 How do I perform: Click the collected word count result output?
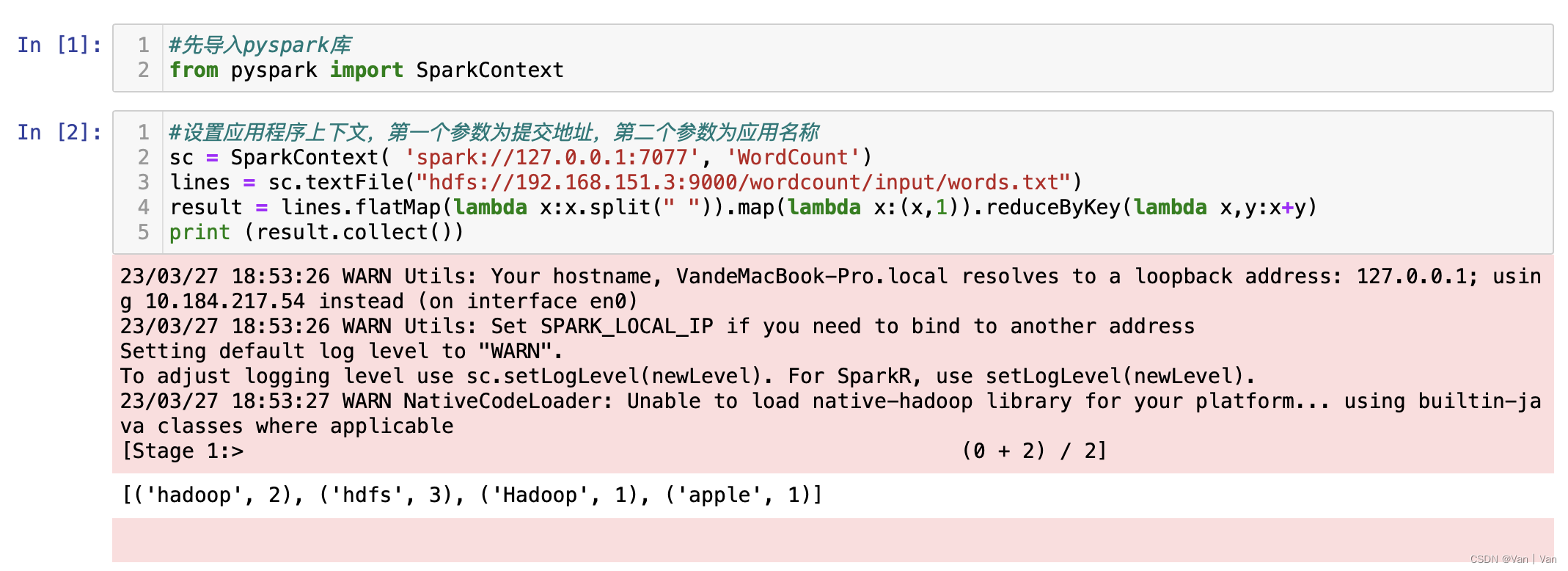click(x=472, y=495)
